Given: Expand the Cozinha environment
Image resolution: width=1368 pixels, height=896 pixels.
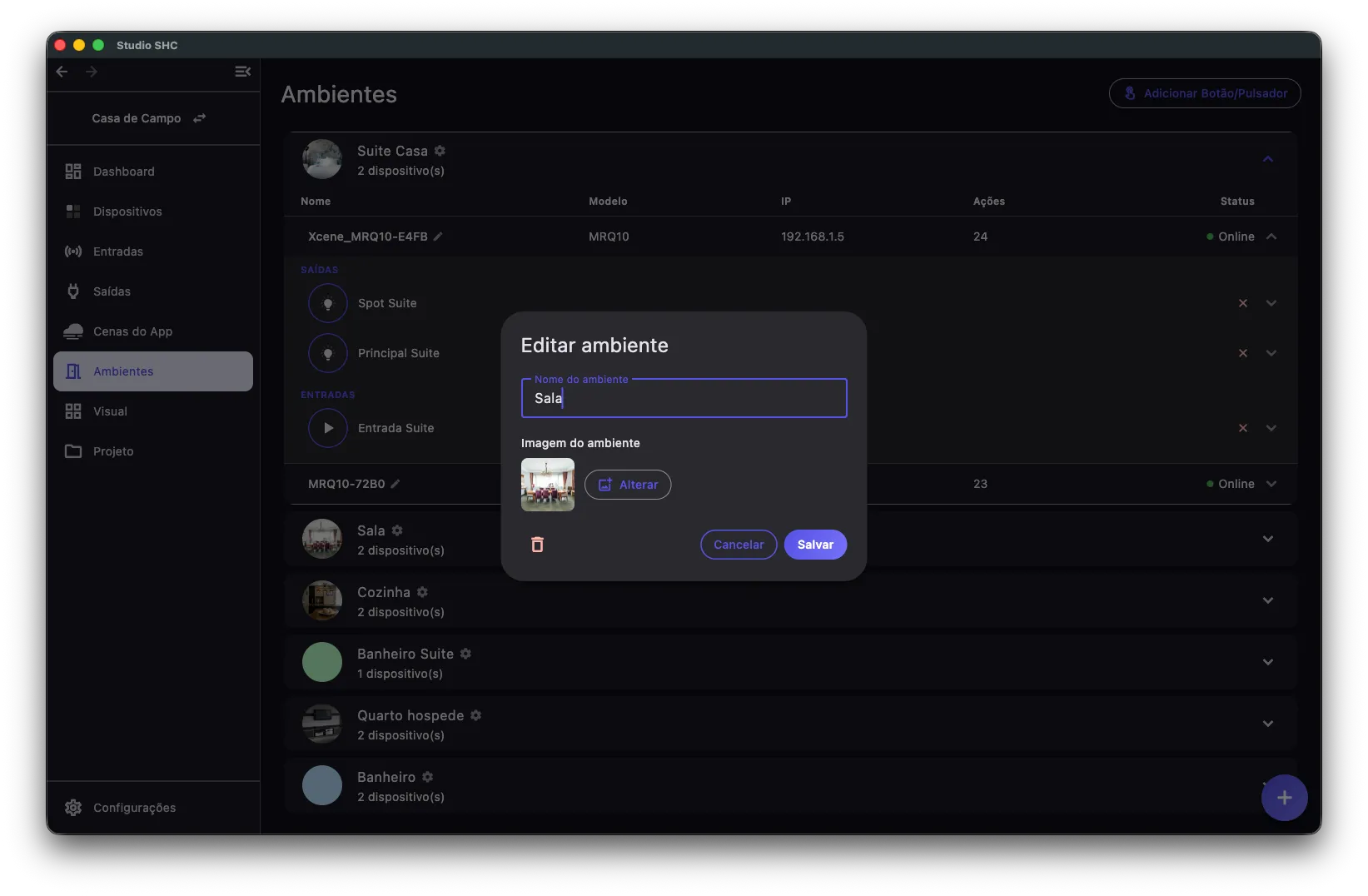Looking at the screenshot, I should pos(1268,600).
